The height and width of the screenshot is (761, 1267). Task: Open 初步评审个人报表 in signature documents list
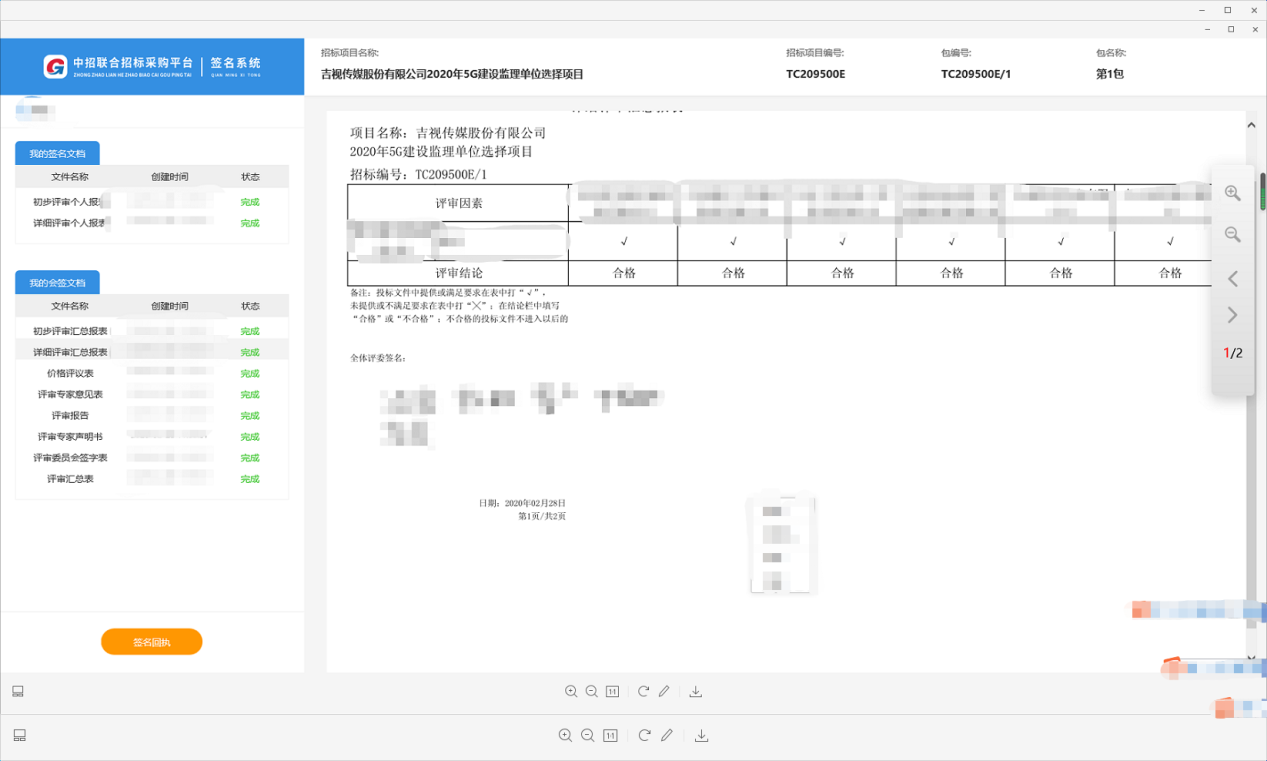[x=70, y=202]
